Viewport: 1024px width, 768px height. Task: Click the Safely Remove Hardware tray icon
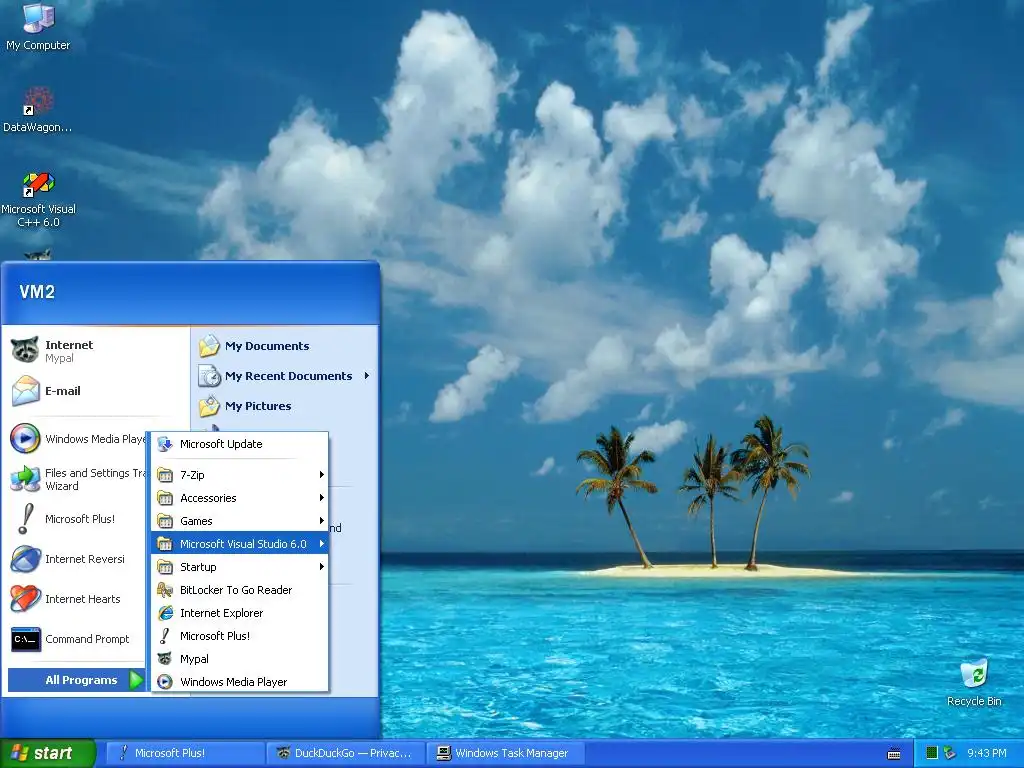coord(950,753)
